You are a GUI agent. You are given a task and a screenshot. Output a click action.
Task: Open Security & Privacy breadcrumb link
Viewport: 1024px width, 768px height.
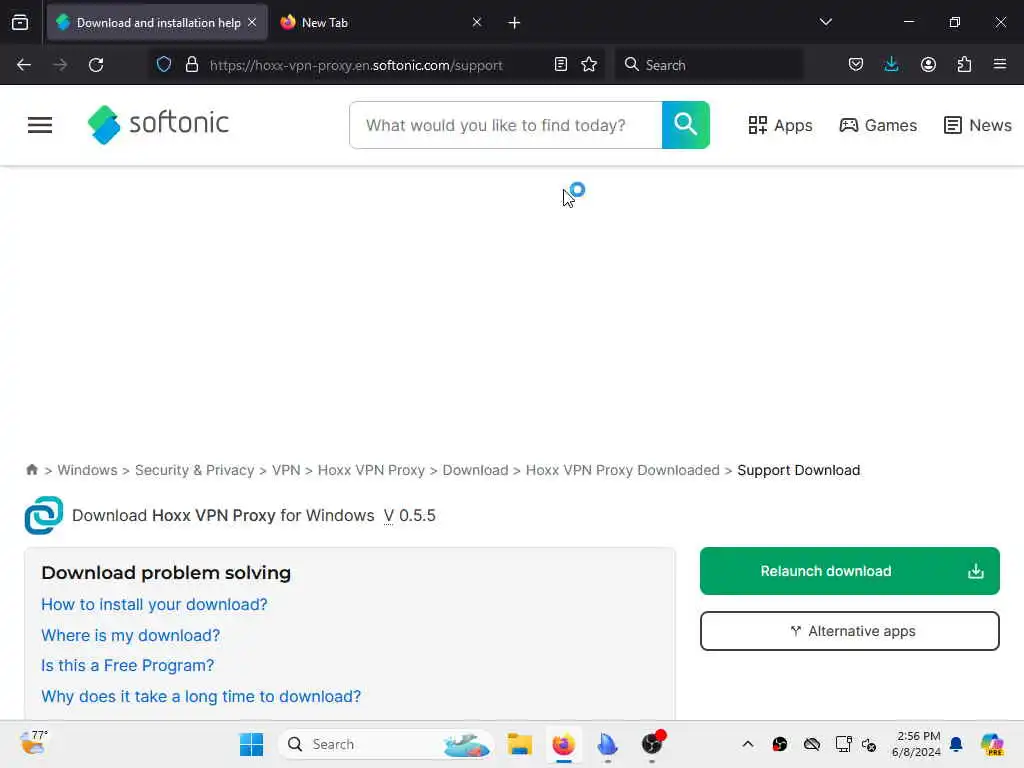pyautogui.click(x=195, y=470)
